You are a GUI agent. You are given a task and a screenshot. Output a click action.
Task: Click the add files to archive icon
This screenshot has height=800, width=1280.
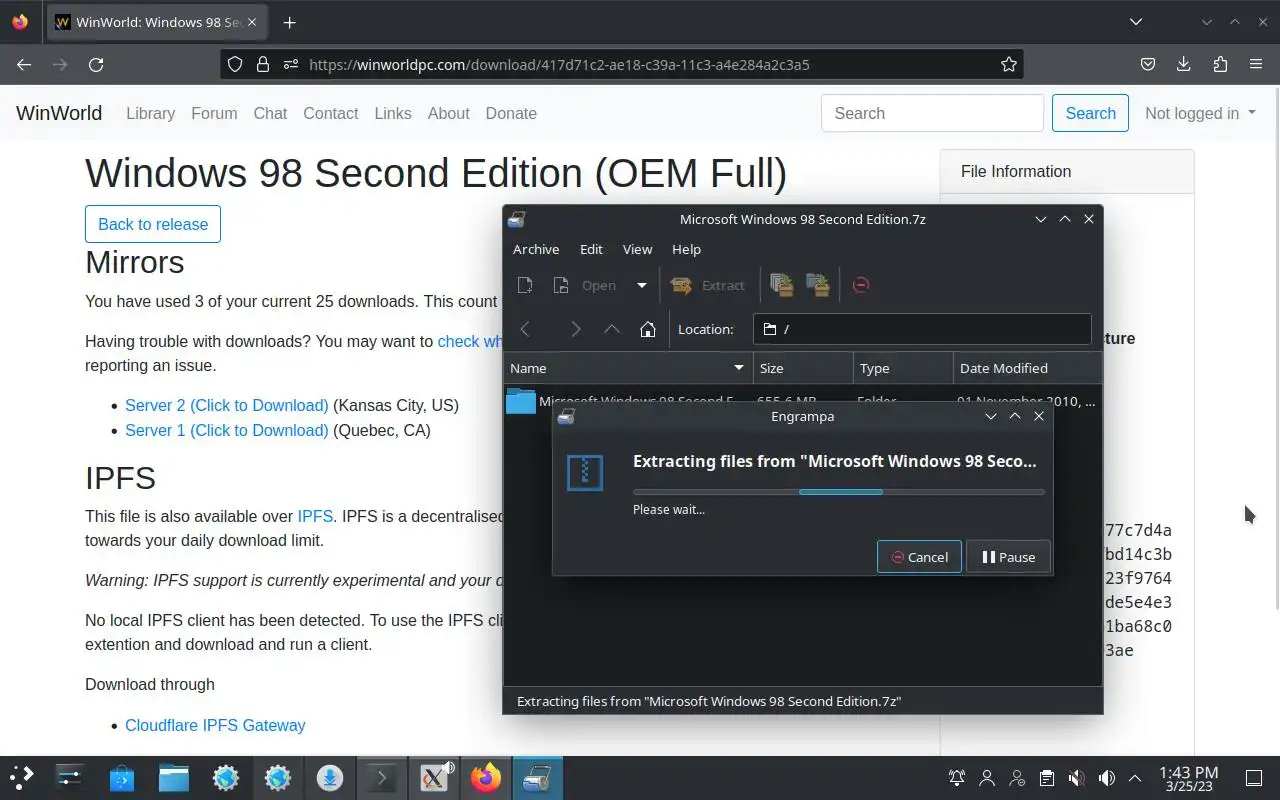coord(782,285)
